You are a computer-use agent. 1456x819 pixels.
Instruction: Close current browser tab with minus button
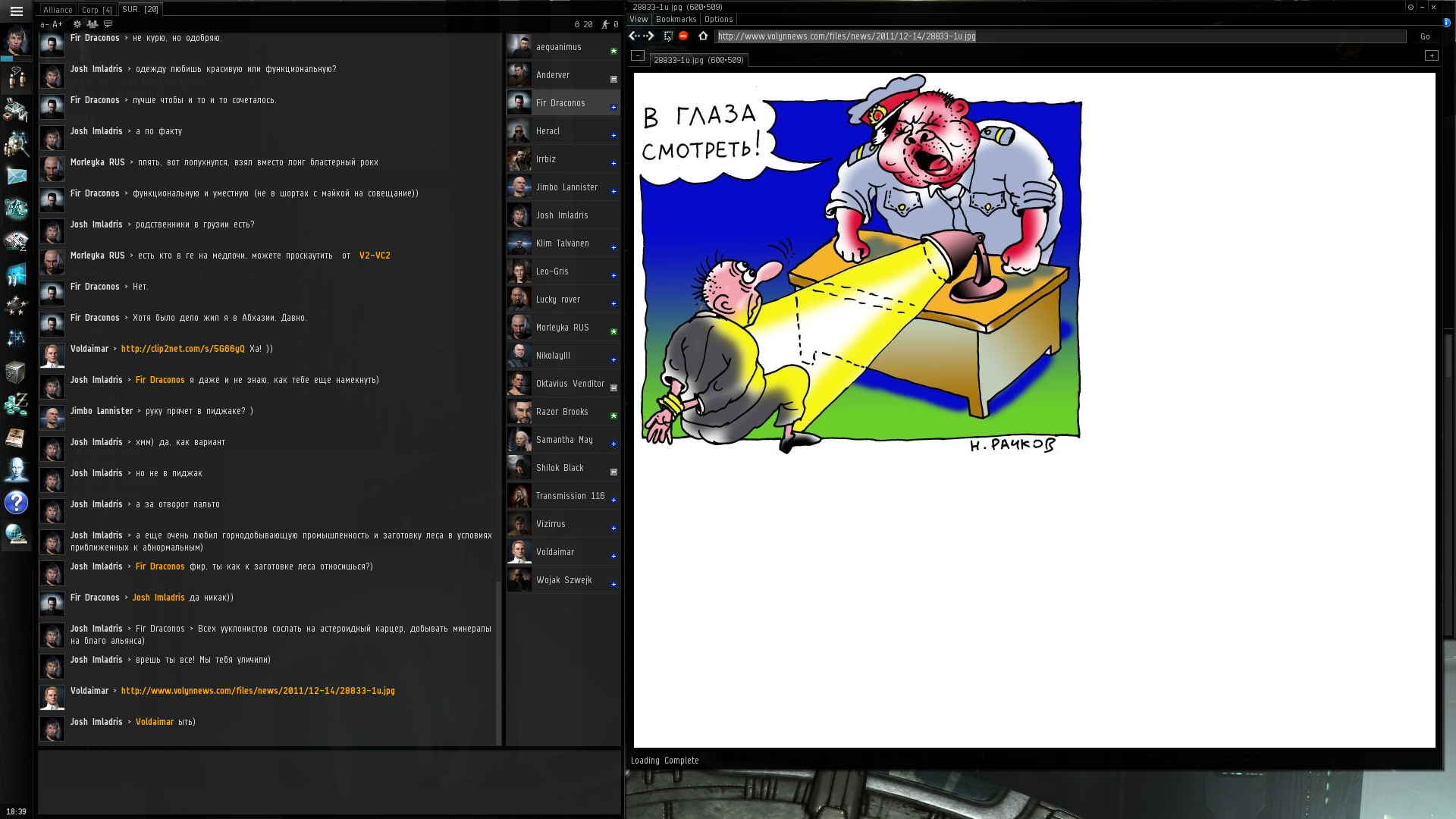(x=638, y=55)
